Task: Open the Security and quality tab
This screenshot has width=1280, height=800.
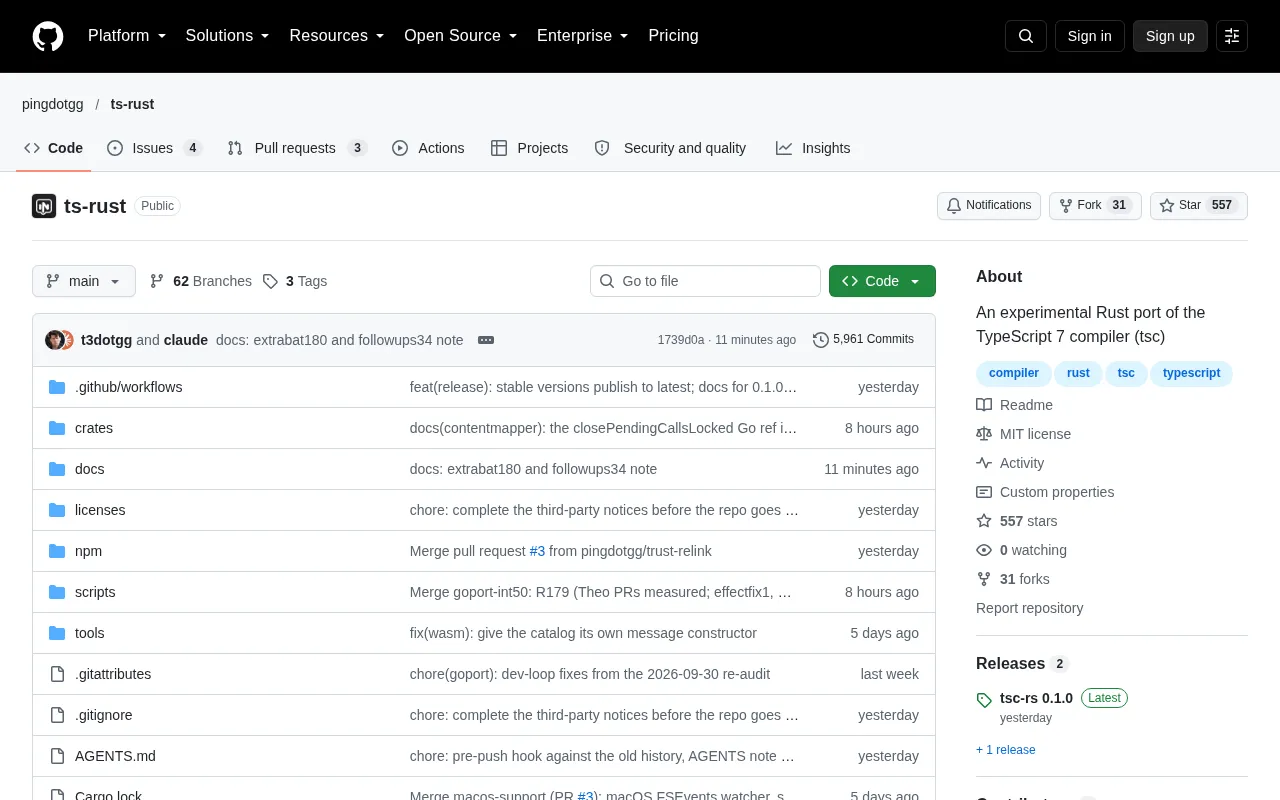Action: click(670, 148)
